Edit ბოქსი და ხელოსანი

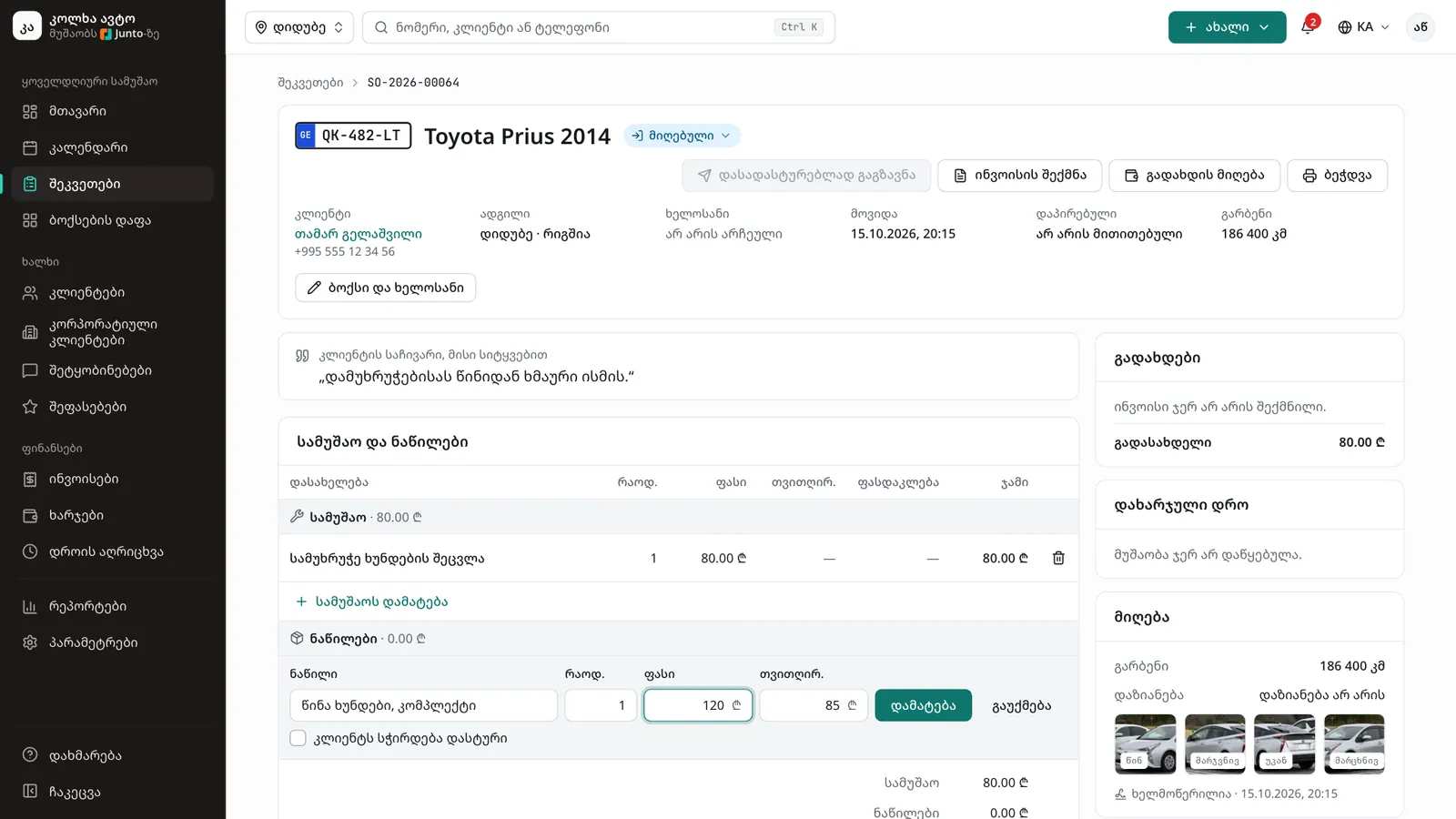point(385,288)
